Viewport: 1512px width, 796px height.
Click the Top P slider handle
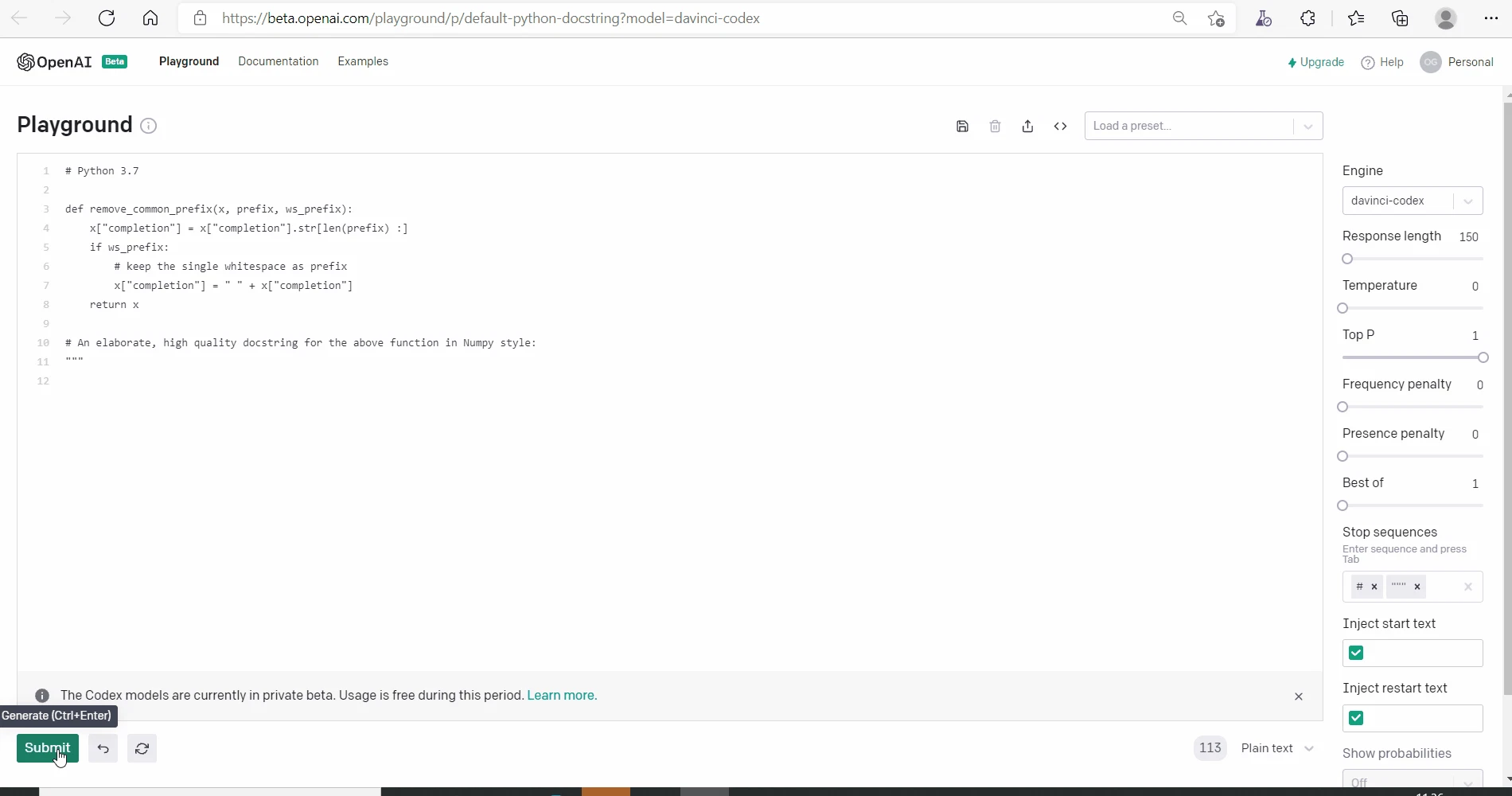tap(1483, 357)
